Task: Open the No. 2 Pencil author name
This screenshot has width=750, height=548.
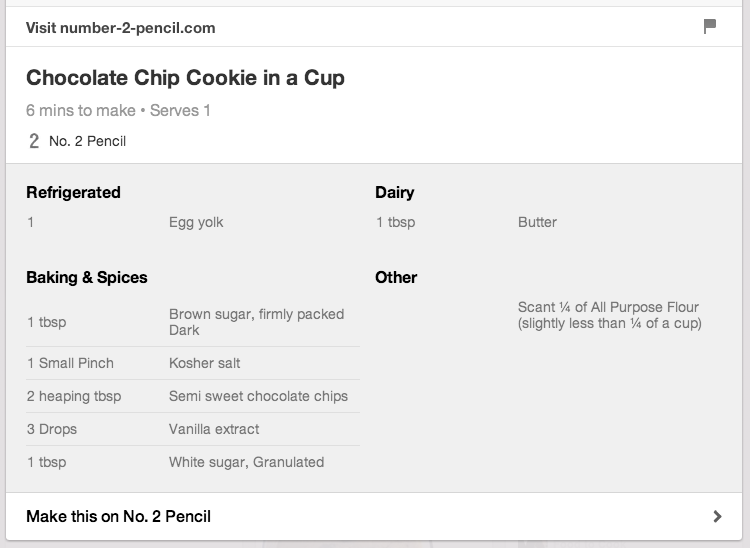Action: pos(88,141)
